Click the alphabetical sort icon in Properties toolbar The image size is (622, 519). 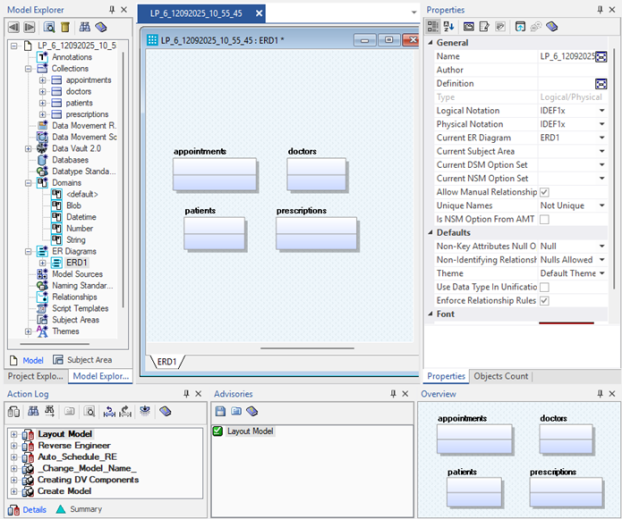449,27
